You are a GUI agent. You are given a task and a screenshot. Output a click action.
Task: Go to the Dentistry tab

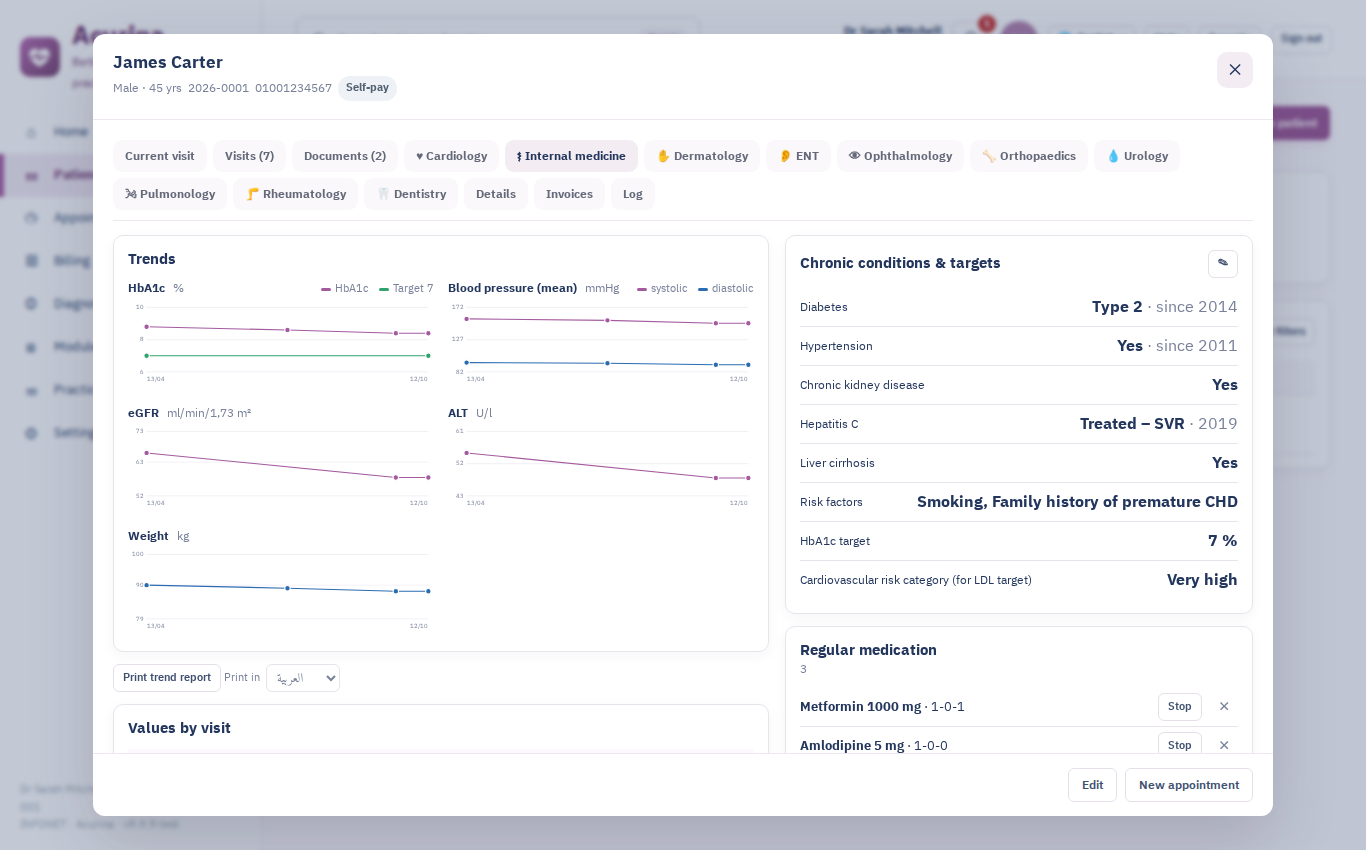click(411, 194)
